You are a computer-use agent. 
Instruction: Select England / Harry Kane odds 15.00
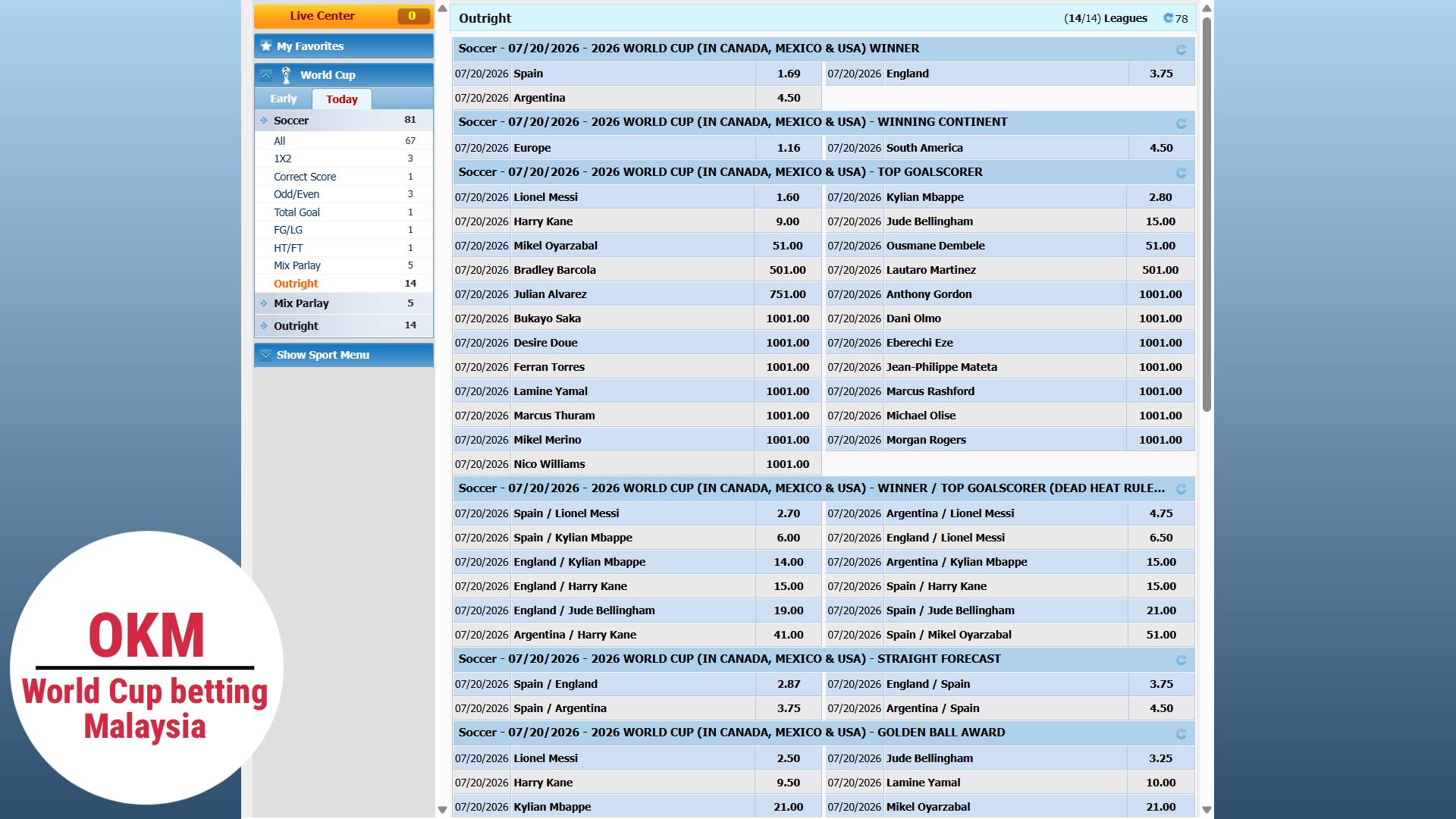coord(789,586)
